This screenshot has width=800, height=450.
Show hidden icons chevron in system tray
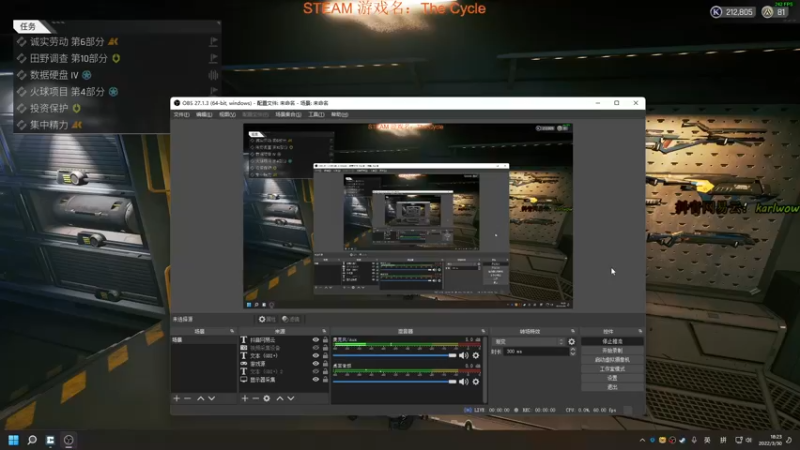642,440
